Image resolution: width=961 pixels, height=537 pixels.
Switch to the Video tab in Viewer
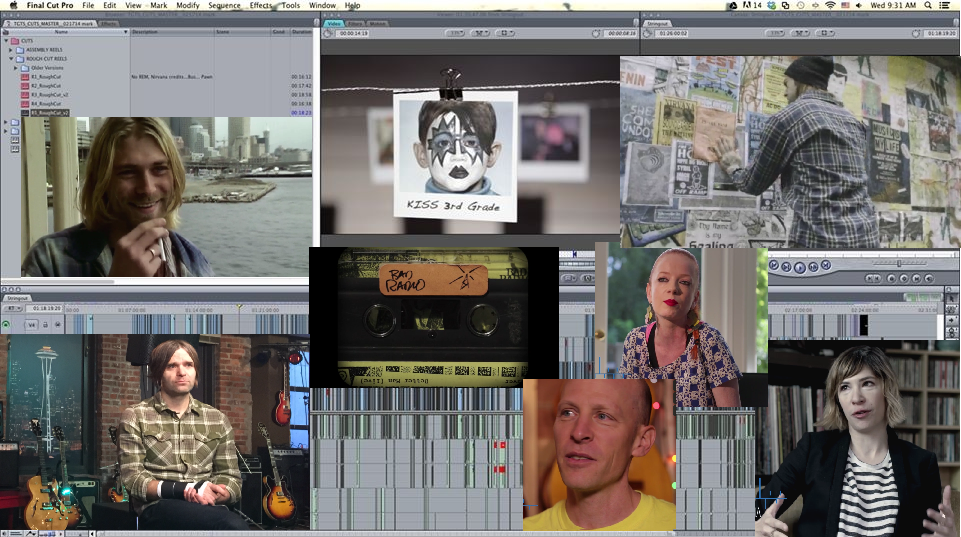tap(334, 23)
